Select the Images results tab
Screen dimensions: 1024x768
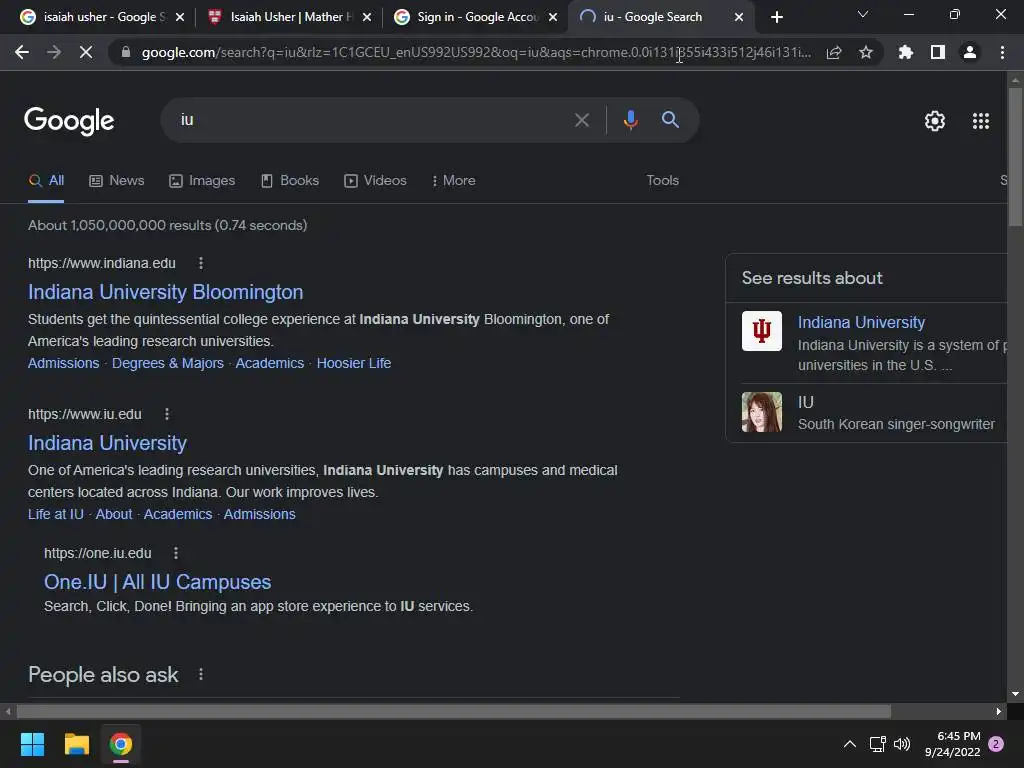pos(202,180)
